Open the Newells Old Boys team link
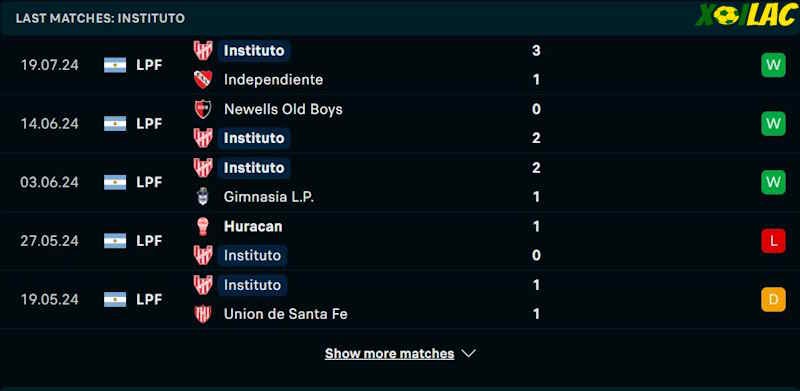Viewport: 800px width, 391px height. (x=283, y=109)
